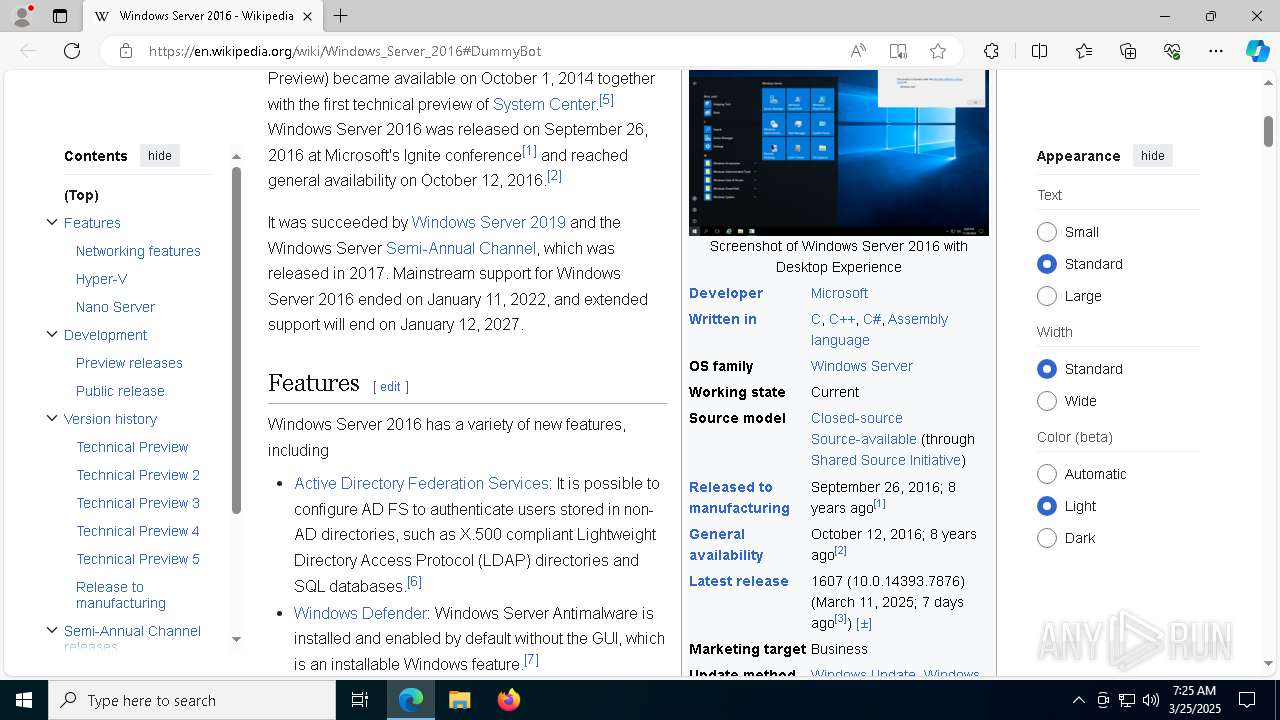Select Small text size
The height and width of the screenshot is (720, 1280).
[x=1047, y=232]
